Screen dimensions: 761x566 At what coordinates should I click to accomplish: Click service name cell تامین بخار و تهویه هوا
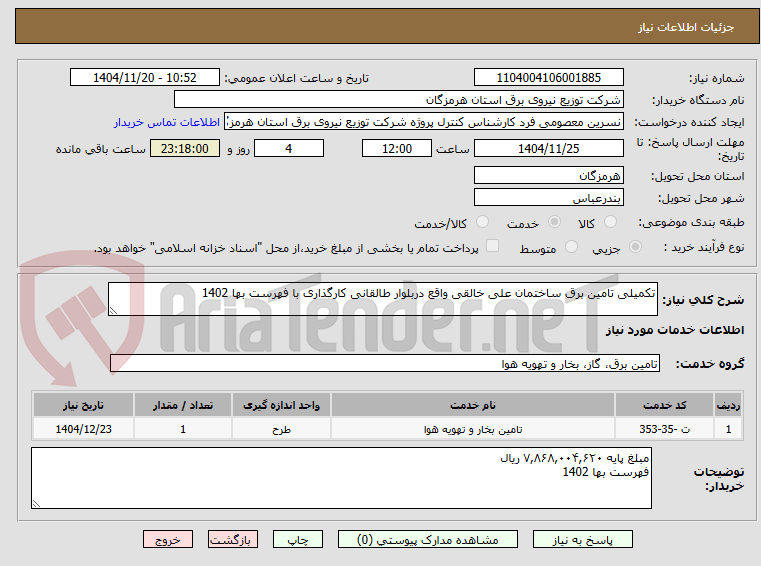(473, 429)
